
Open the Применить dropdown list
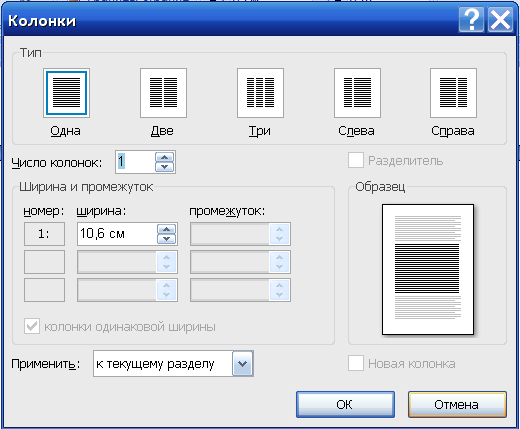(243, 364)
